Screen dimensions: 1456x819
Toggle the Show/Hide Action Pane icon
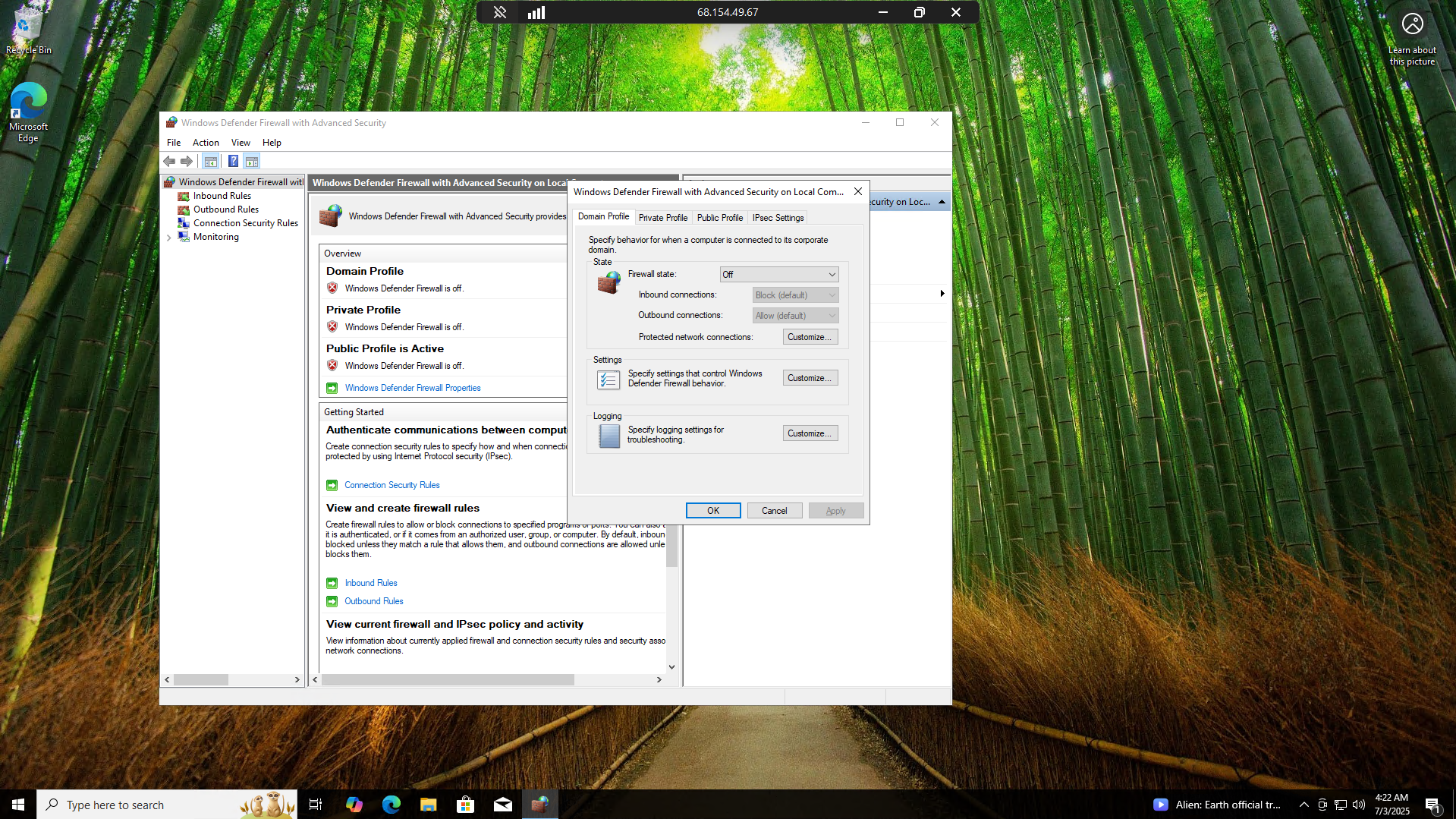pyautogui.click(x=252, y=161)
